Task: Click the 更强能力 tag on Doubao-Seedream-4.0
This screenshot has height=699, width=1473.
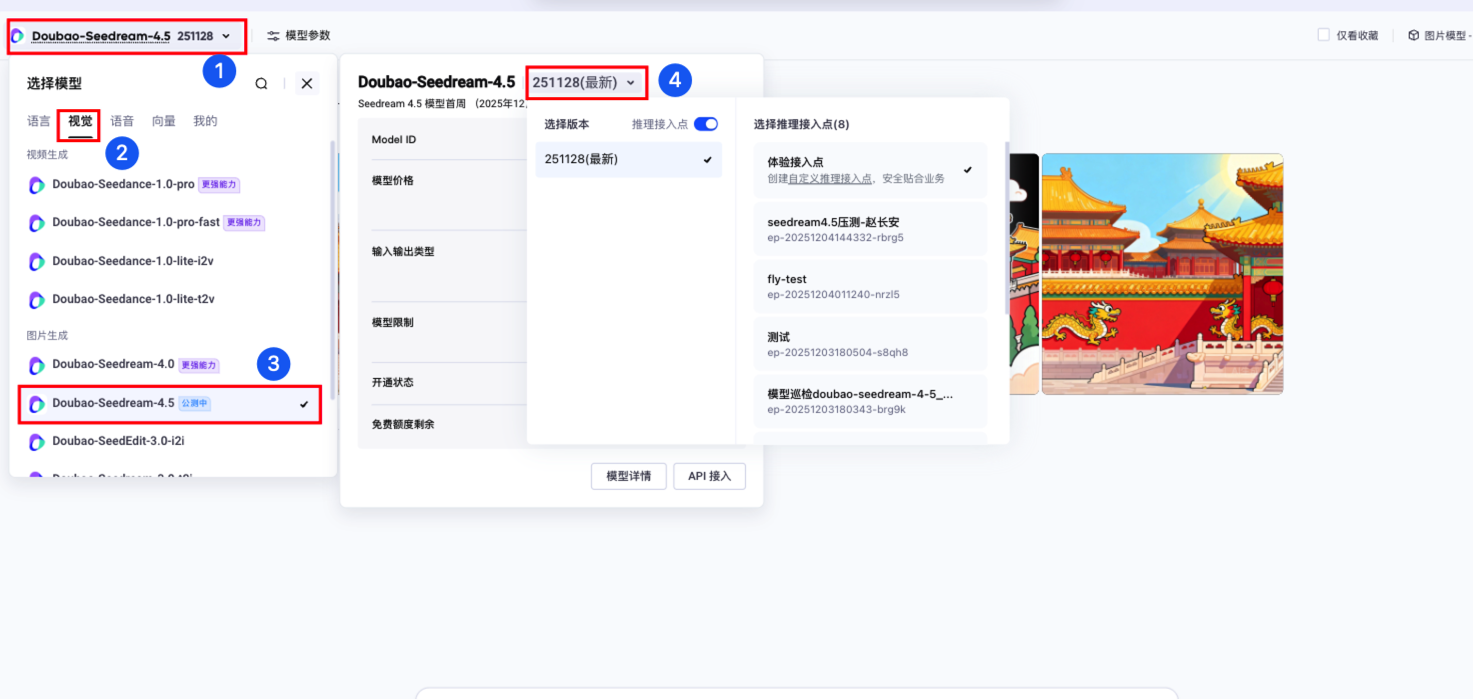Action: point(199,366)
